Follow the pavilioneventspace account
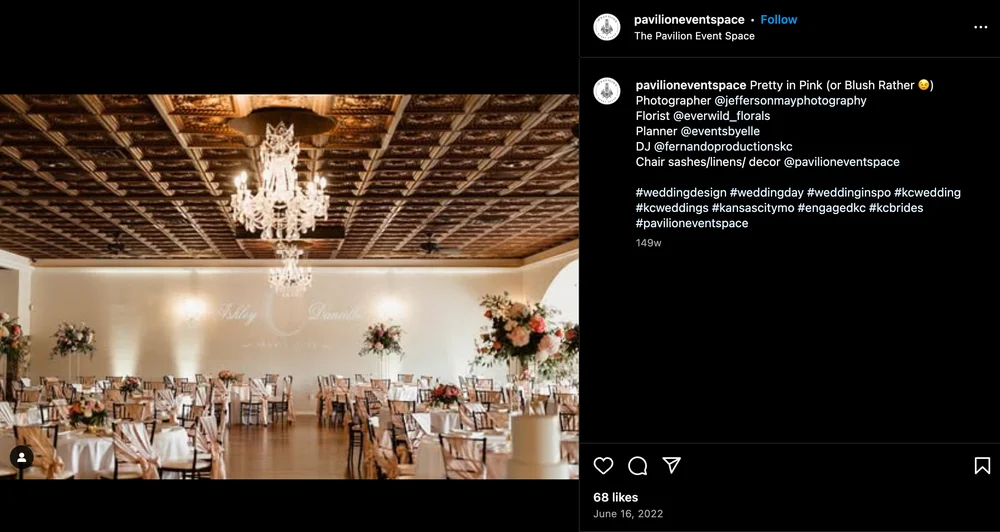Image resolution: width=1000 pixels, height=532 pixels. (x=779, y=20)
